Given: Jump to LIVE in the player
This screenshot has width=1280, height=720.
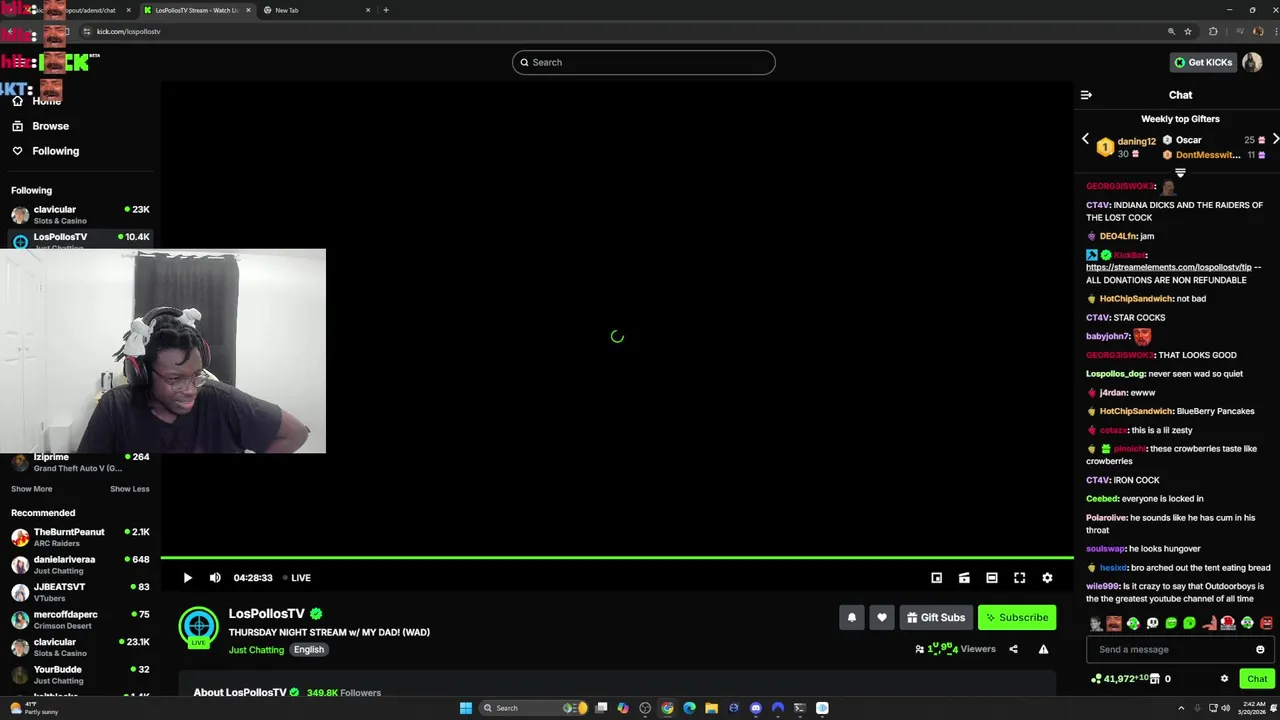Looking at the screenshot, I should 297,578.
